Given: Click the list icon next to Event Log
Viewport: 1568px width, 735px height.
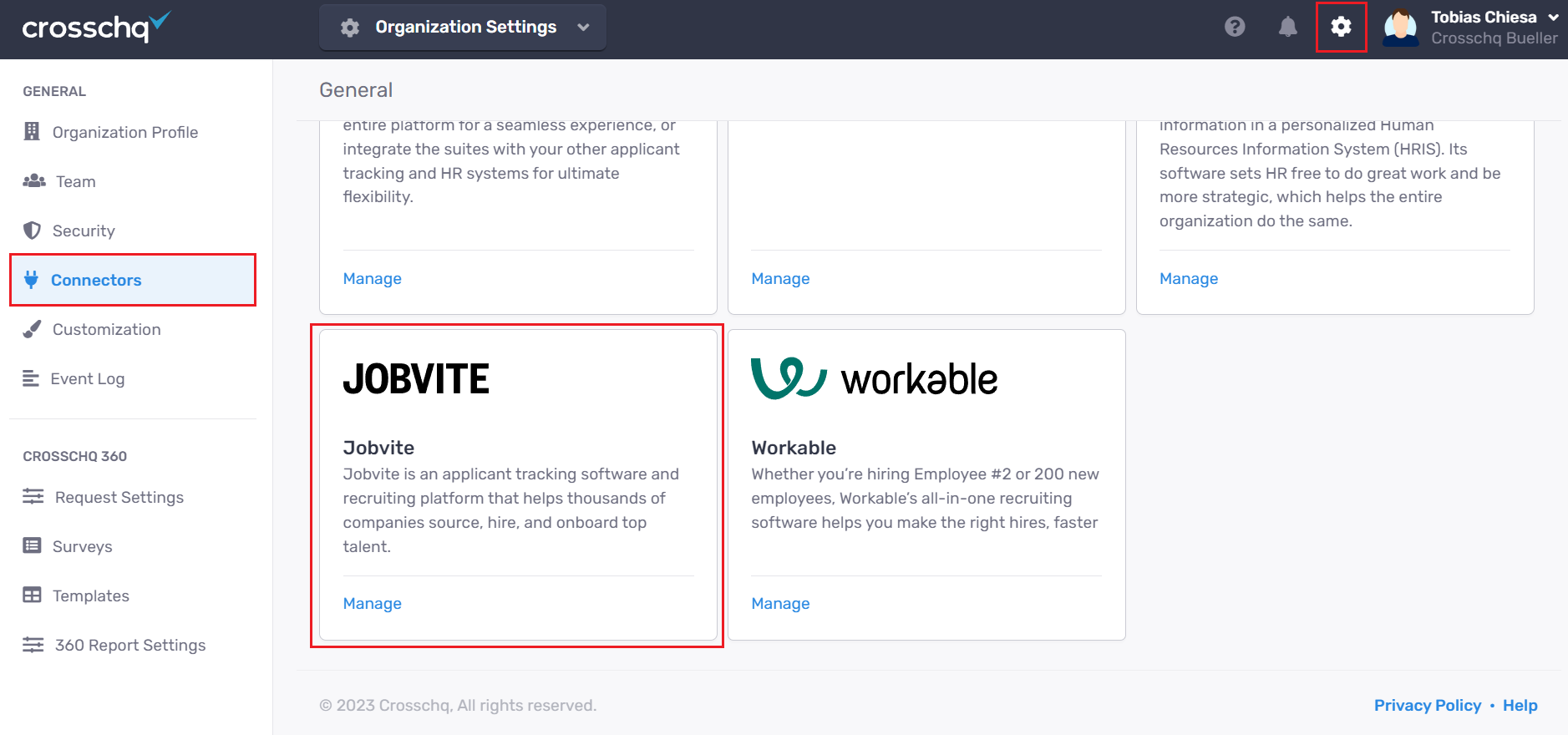Looking at the screenshot, I should click(31, 378).
